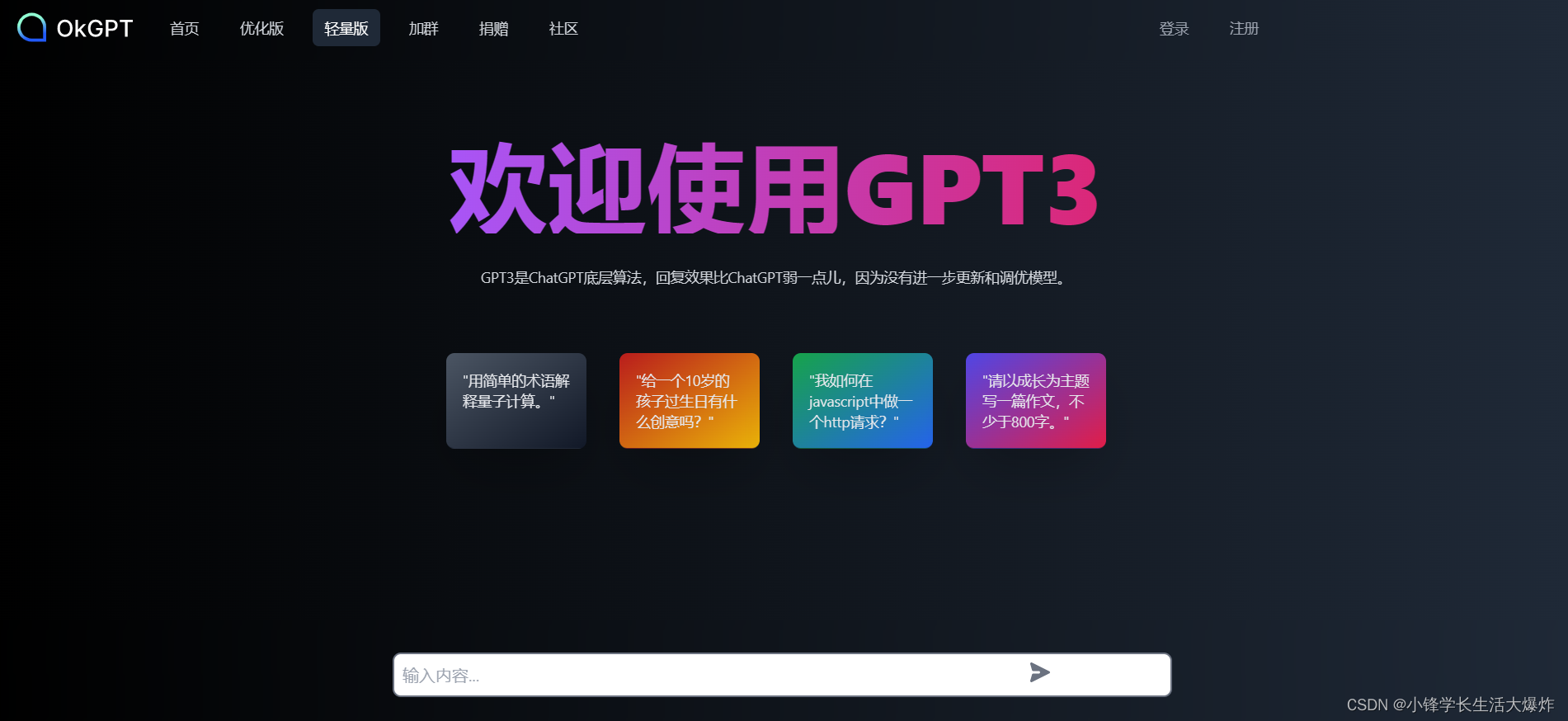Click the OkGPT logo icon
This screenshot has width=1568, height=721.
pyautogui.click(x=31, y=28)
